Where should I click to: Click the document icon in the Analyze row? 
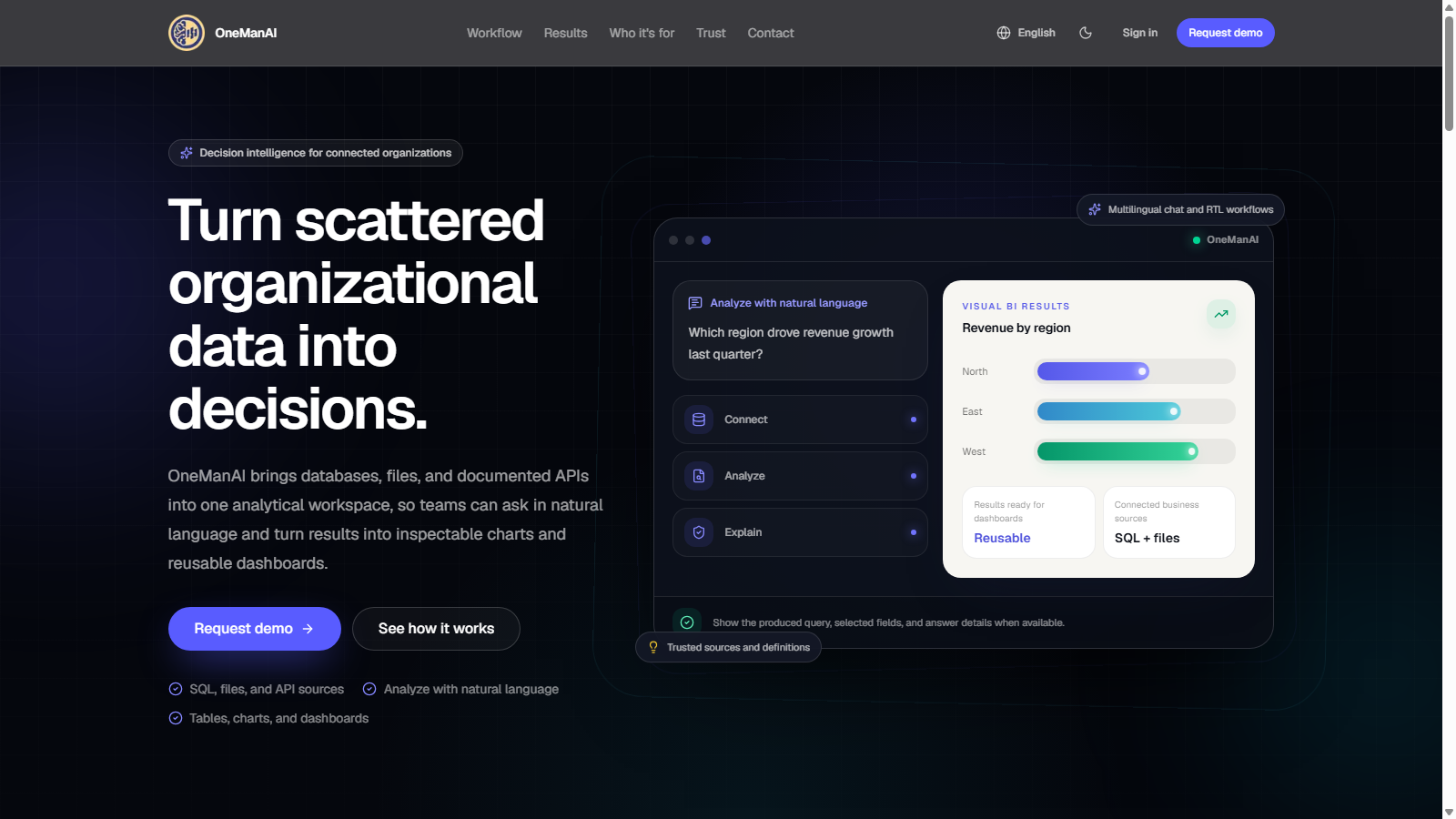[x=699, y=476]
